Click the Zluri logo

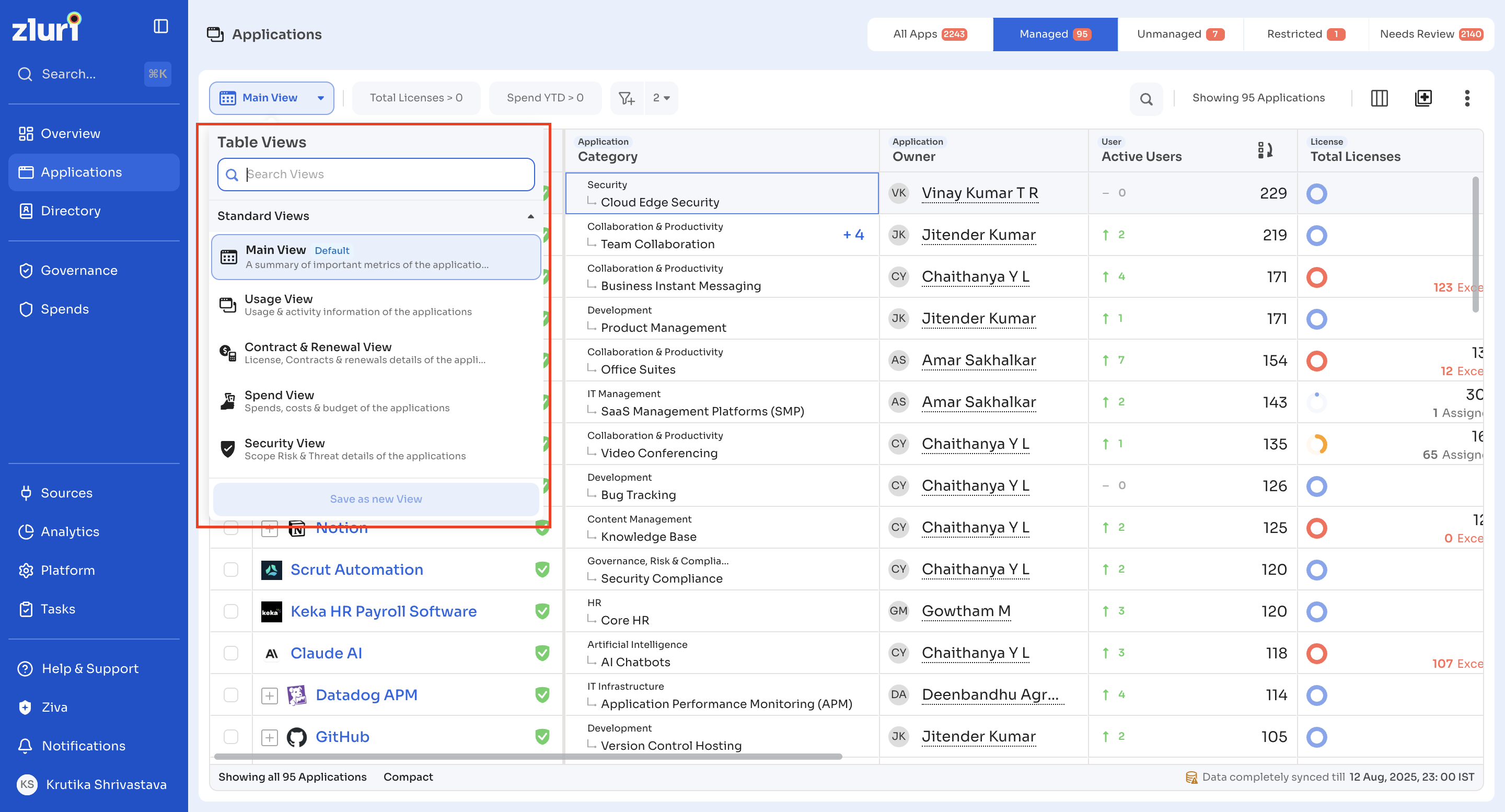[x=47, y=27]
